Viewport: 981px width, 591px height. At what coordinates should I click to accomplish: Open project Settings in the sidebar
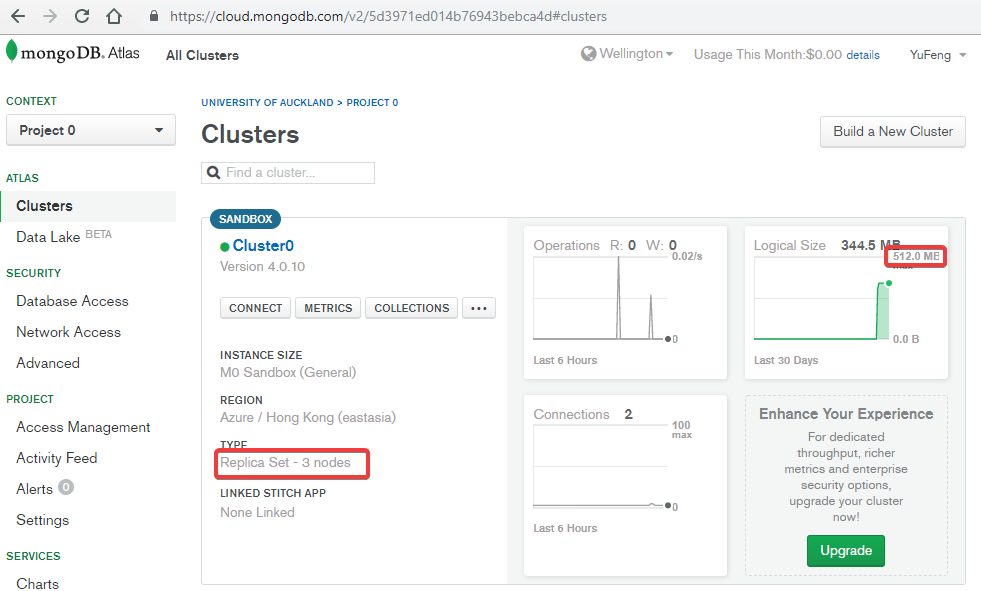click(43, 520)
